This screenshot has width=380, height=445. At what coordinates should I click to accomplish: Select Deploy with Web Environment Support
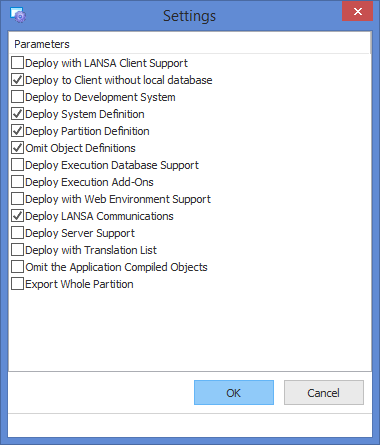click(17, 199)
